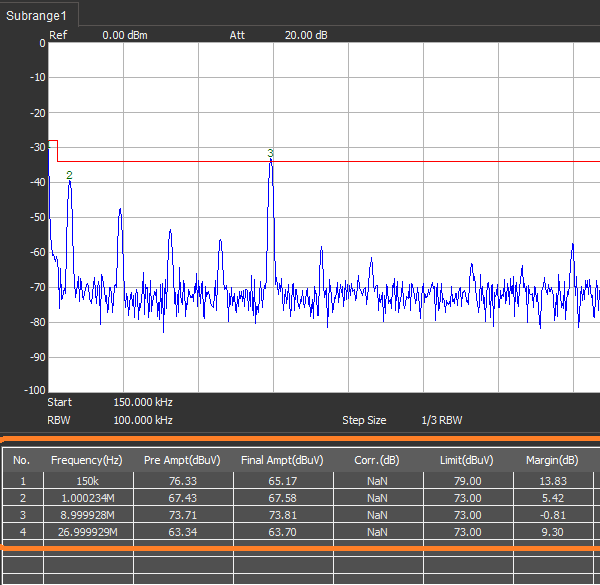Sort table by Frequency(Hz) column header

(x=88, y=460)
